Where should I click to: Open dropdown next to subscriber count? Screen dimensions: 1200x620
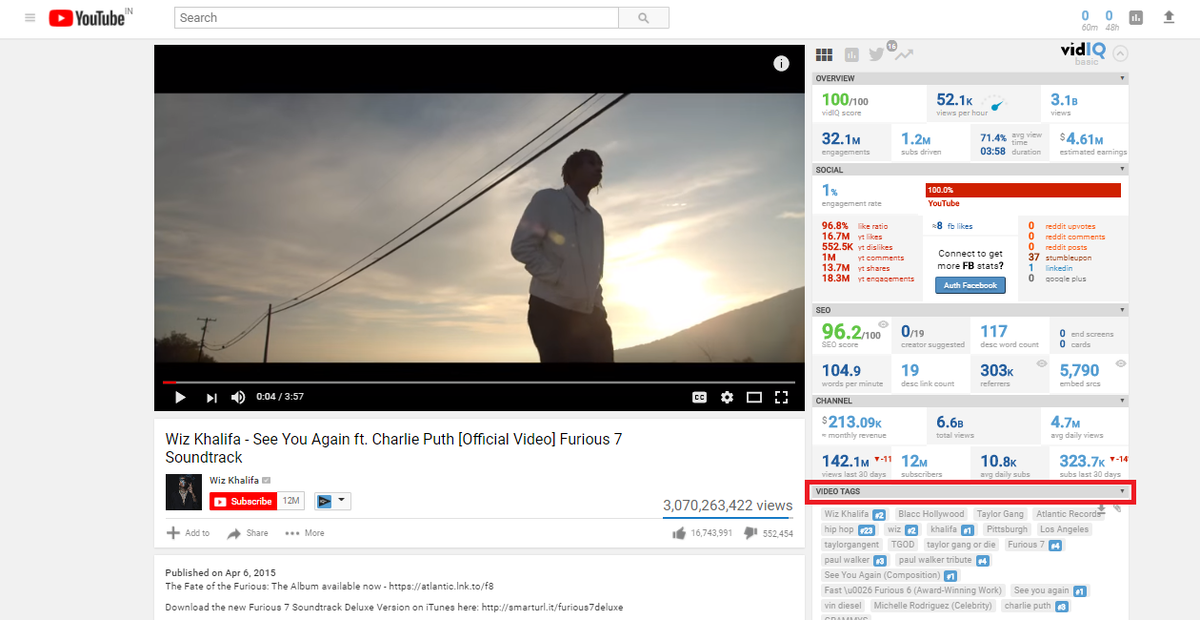point(332,501)
